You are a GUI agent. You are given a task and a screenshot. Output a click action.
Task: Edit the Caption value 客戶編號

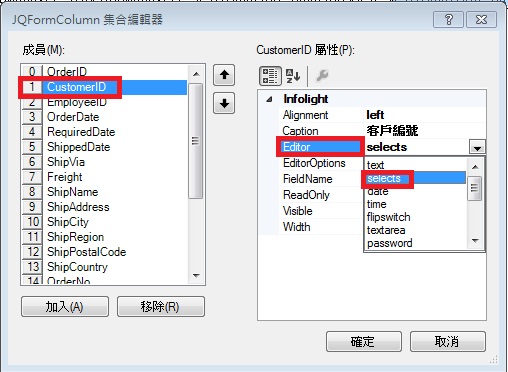[425, 131]
